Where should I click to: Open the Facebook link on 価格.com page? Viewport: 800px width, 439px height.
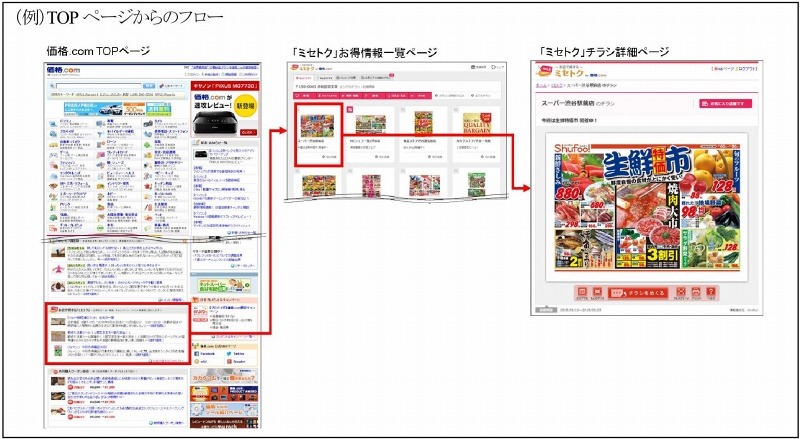pyautogui.click(x=204, y=354)
